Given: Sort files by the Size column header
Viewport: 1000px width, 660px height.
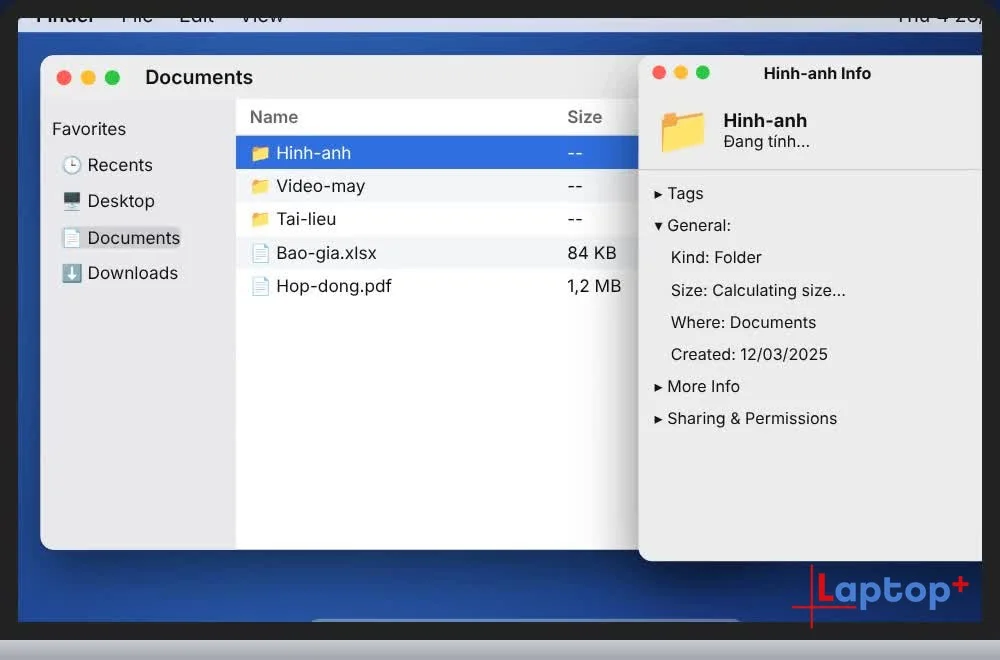Looking at the screenshot, I should point(584,117).
